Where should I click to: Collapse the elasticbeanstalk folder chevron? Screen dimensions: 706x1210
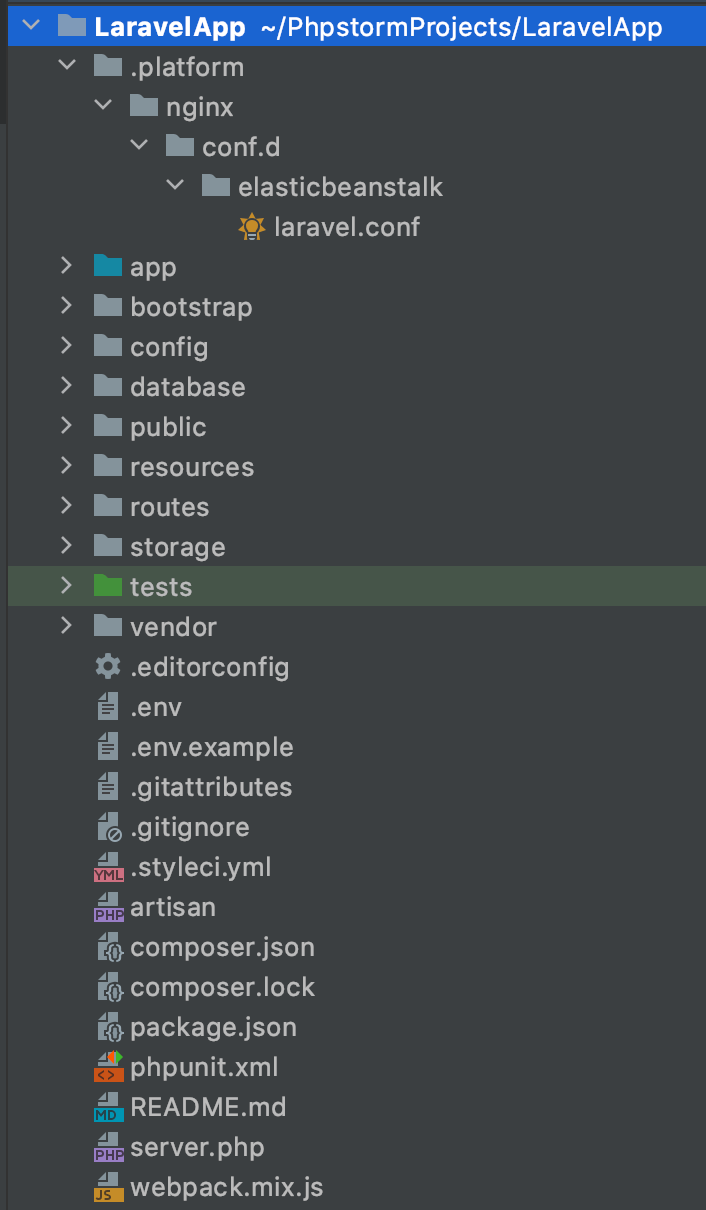click(x=175, y=186)
